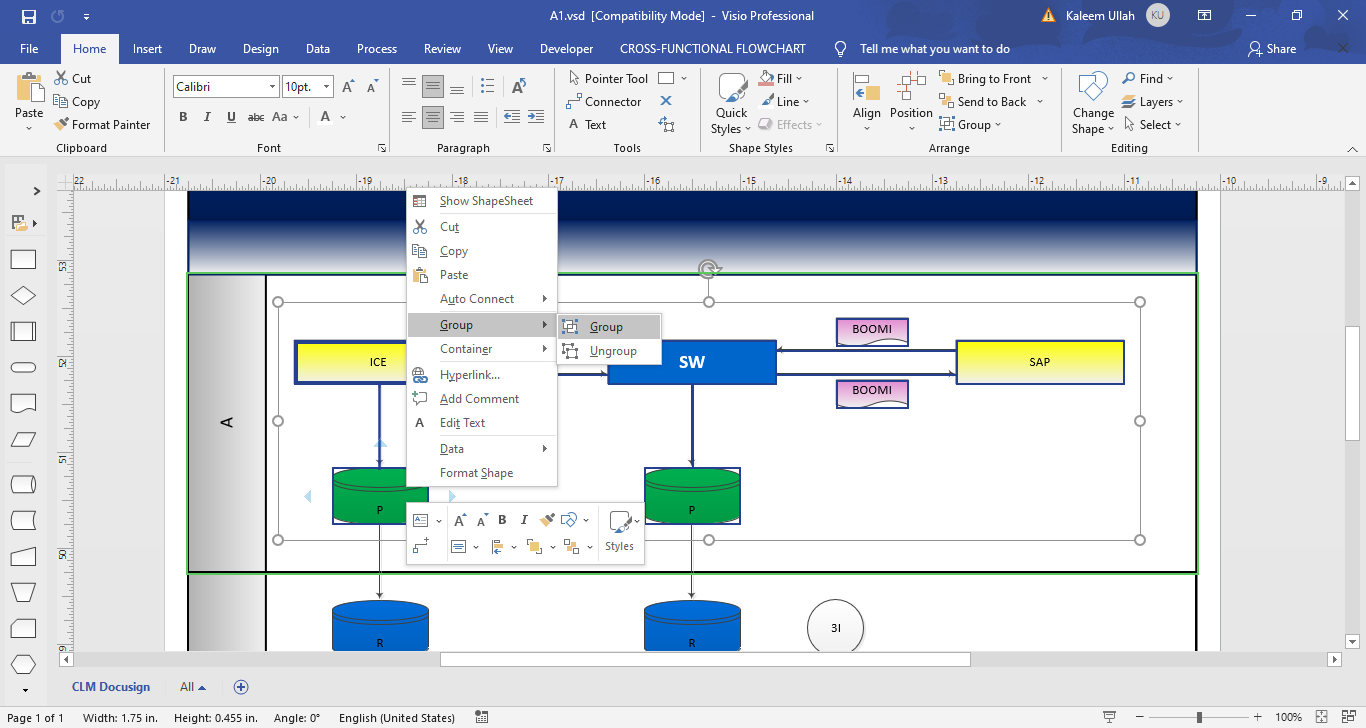Screen dimensions: 1366x728
Task: Click the strikethrough formatting icon
Action: (255, 117)
